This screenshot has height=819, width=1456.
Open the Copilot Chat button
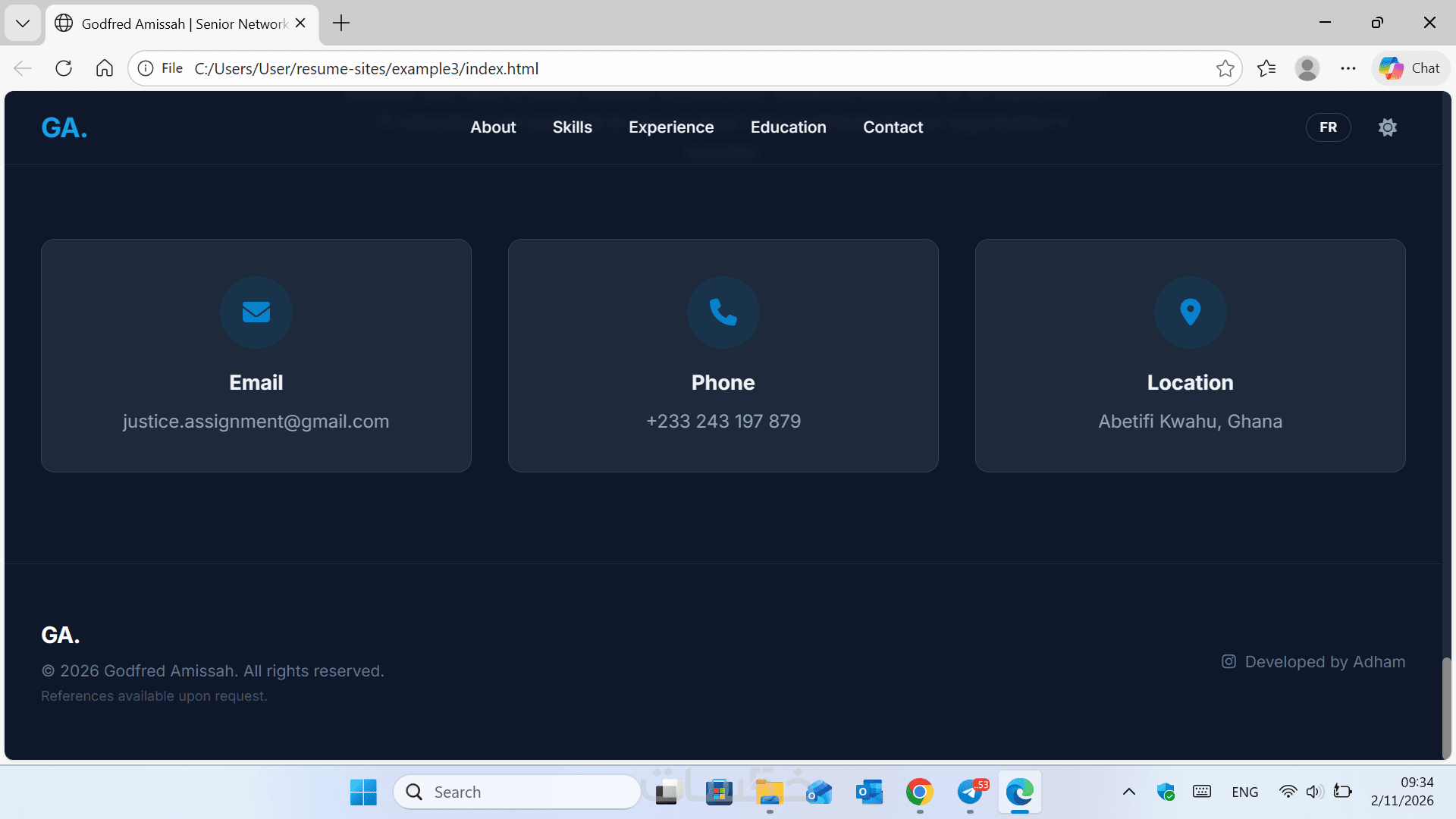(x=1410, y=68)
